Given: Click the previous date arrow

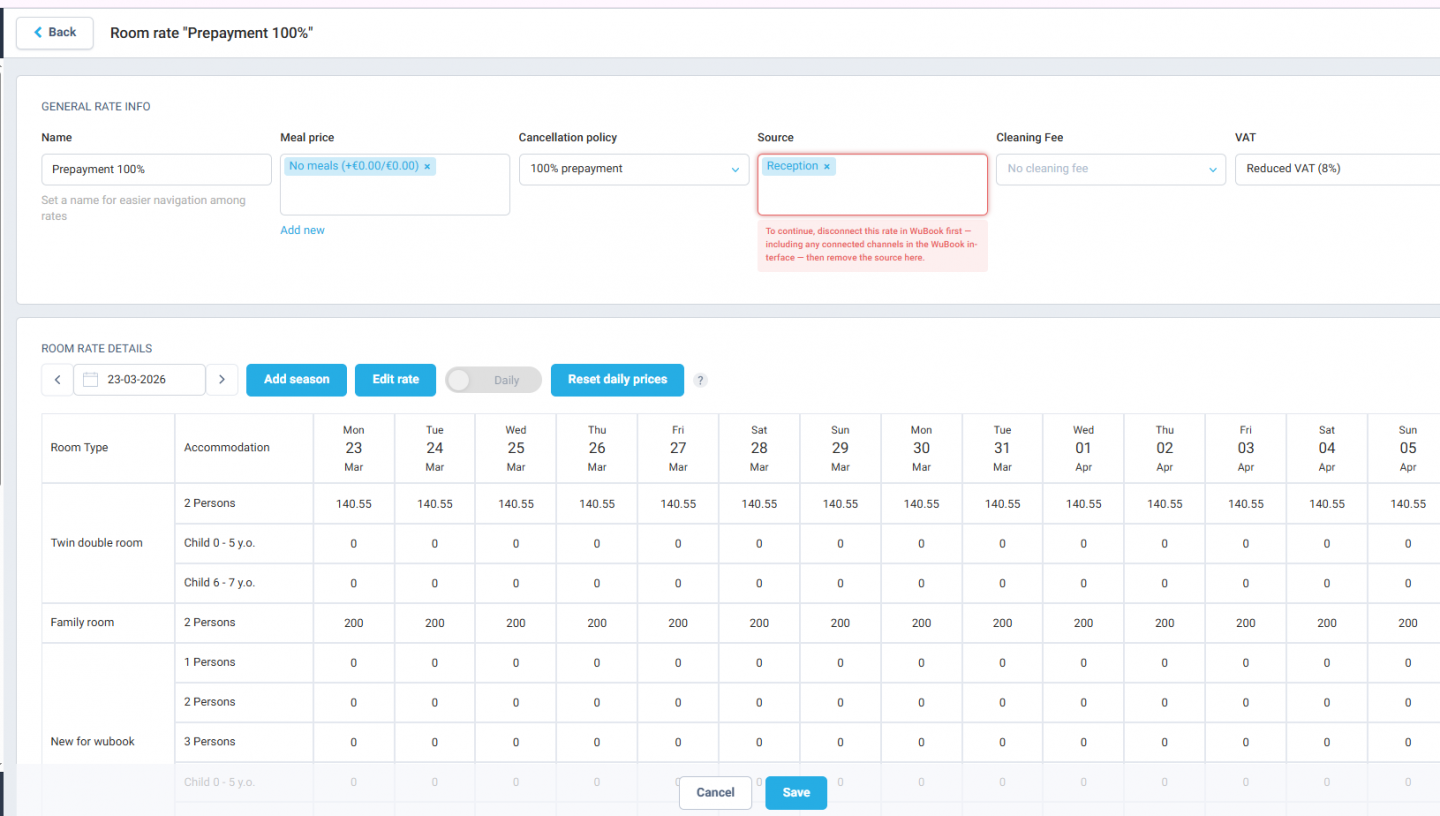Looking at the screenshot, I should coord(57,379).
